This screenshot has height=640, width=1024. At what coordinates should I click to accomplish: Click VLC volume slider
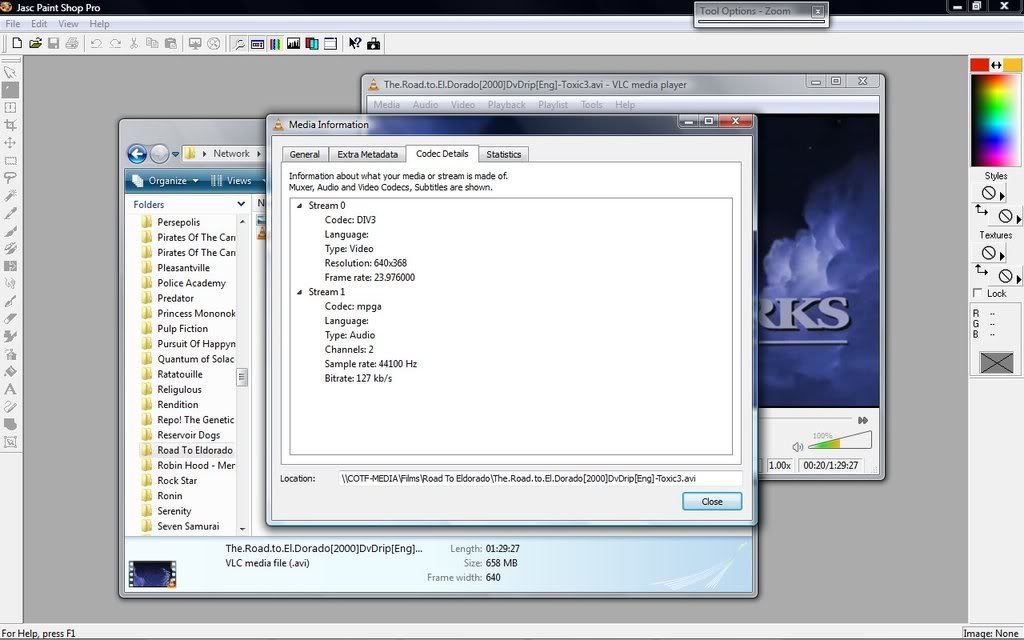(x=839, y=441)
